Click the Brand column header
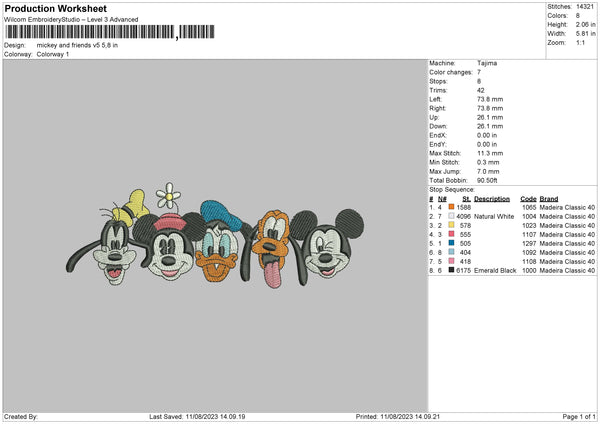 point(551,198)
